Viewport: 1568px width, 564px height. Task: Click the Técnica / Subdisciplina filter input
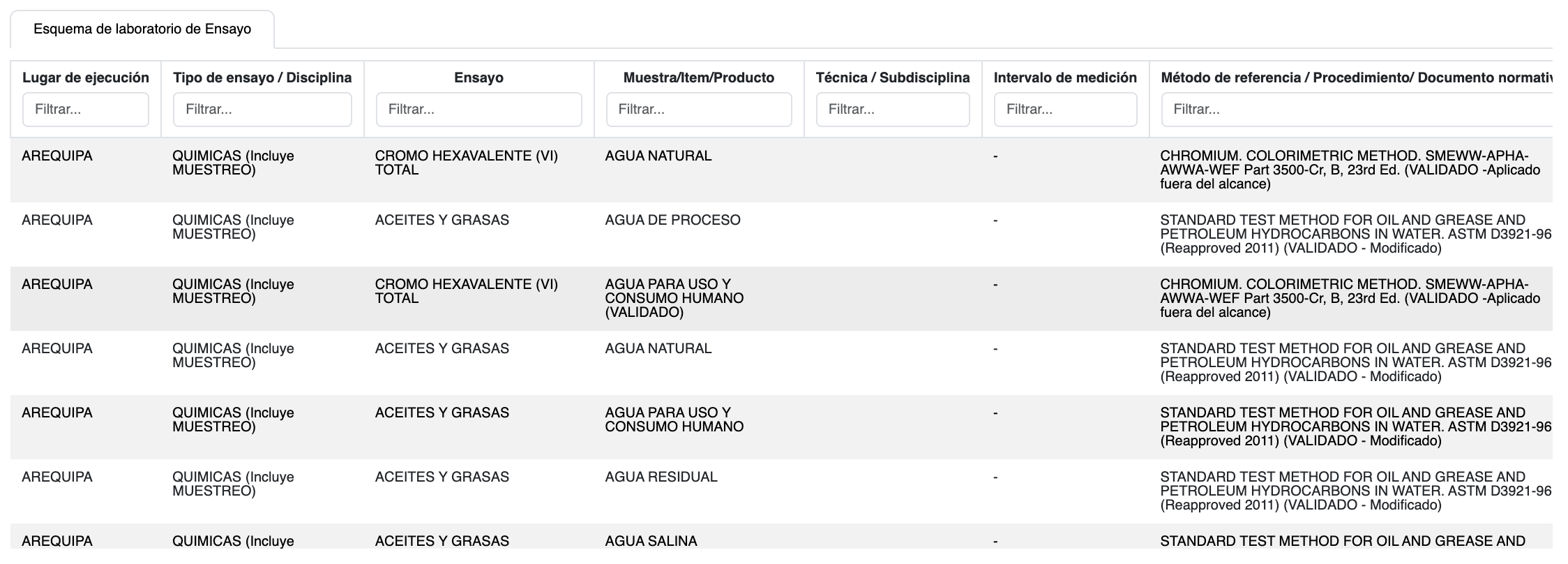click(892, 110)
